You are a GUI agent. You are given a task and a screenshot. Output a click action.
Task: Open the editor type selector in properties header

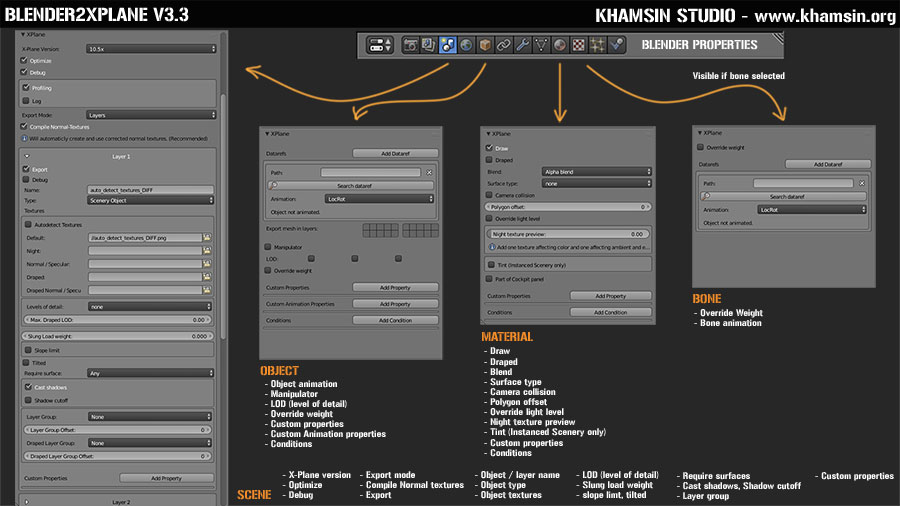pos(380,45)
